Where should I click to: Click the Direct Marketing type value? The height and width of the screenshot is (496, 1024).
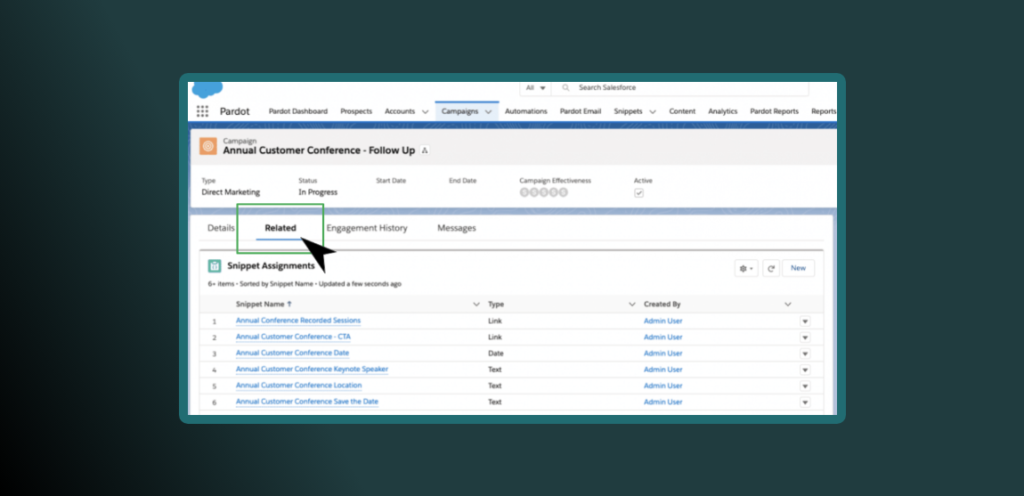point(231,193)
